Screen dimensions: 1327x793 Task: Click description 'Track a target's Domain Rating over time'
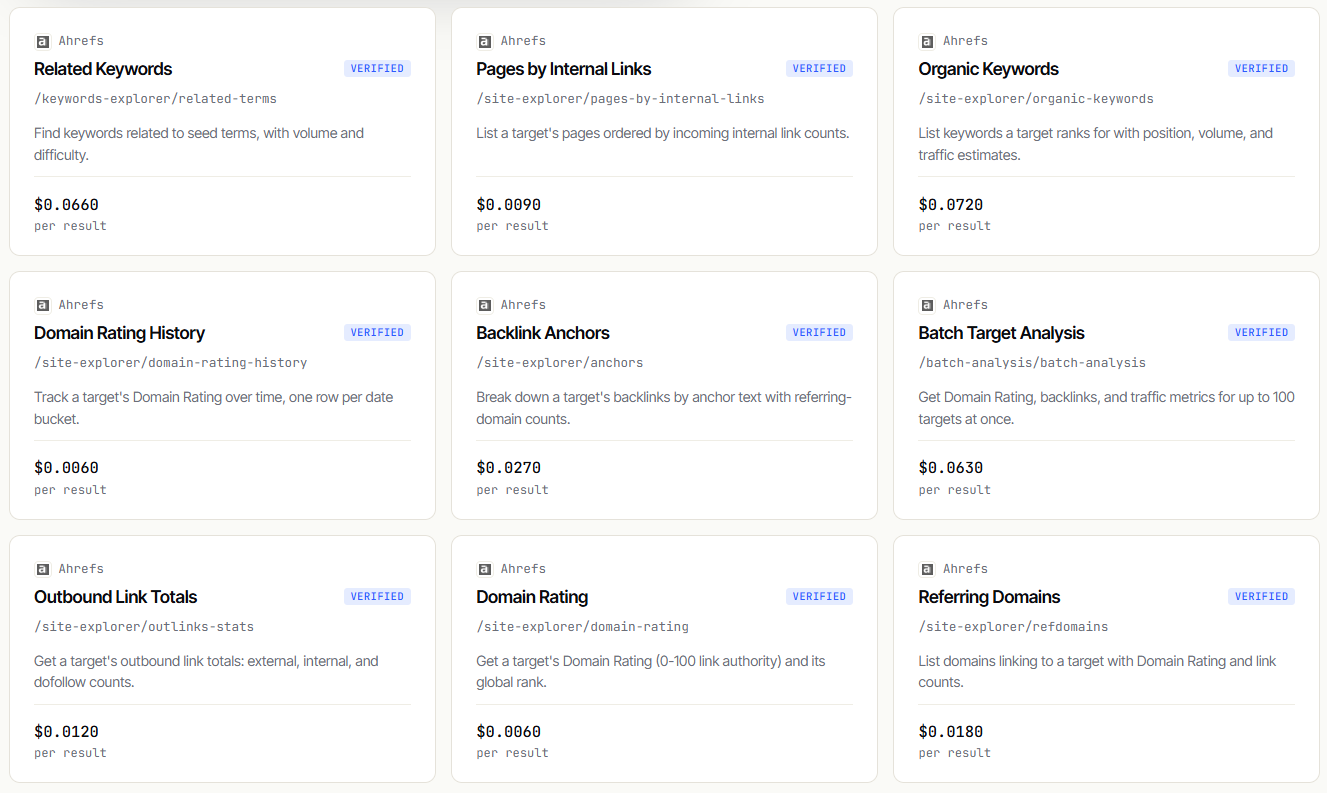pos(213,408)
